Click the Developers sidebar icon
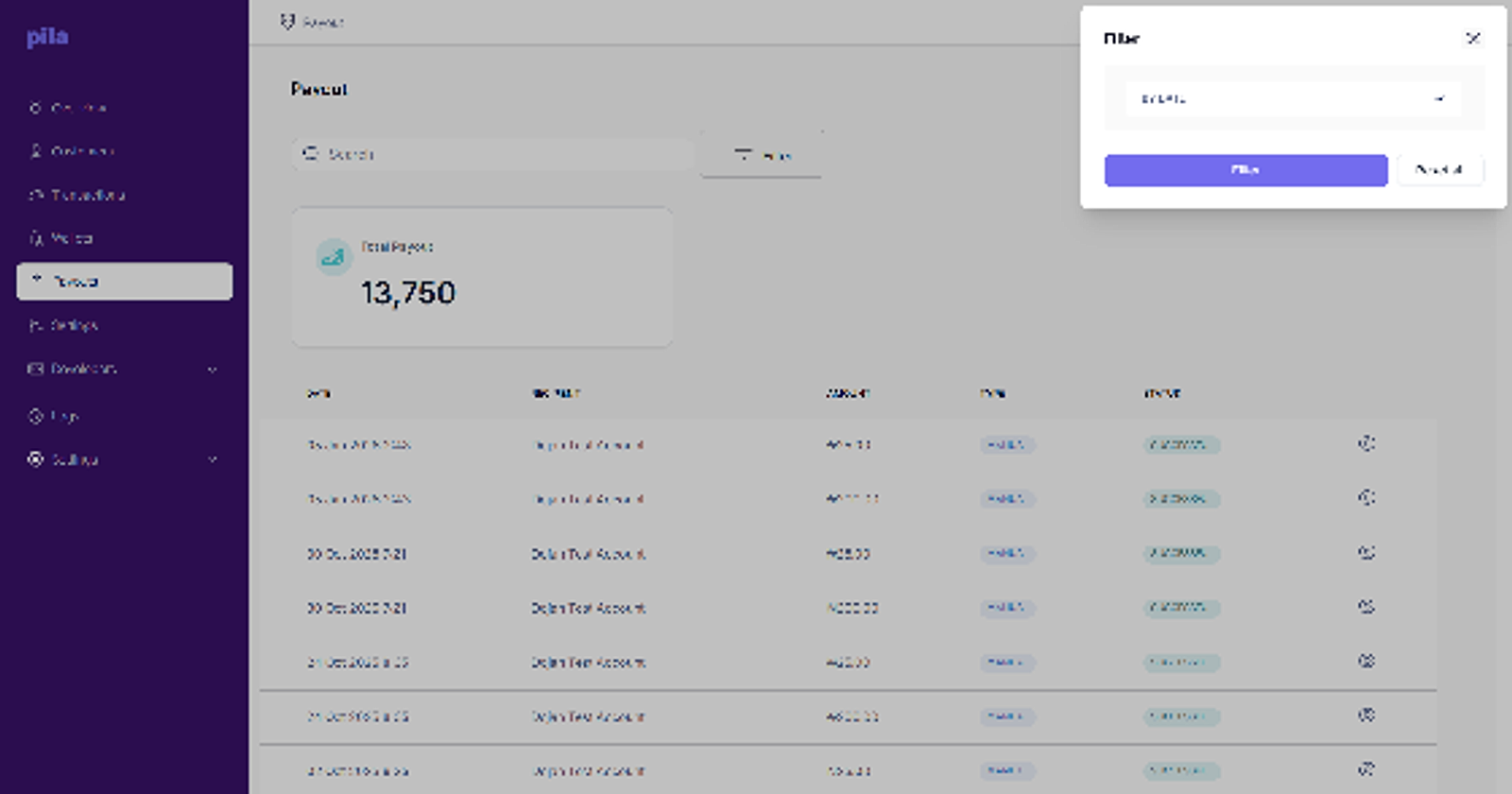The width and height of the screenshot is (1512, 794). (x=36, y=369)
